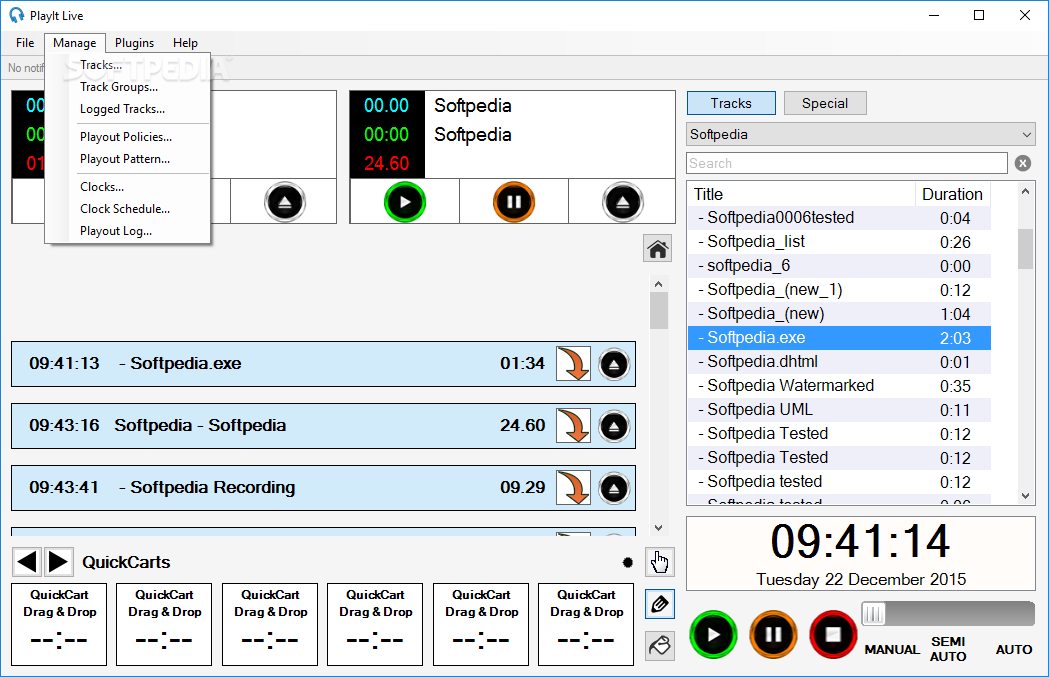1049x677 pixels.
Task: Set playout mode to MANUAL
Action: 892,649
